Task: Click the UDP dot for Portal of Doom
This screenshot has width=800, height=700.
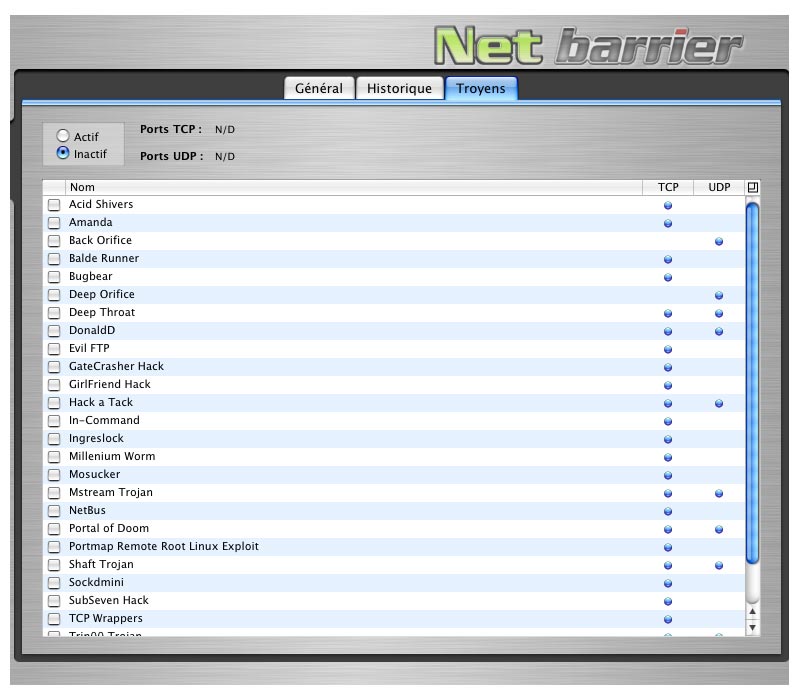Action: [719, 529]
